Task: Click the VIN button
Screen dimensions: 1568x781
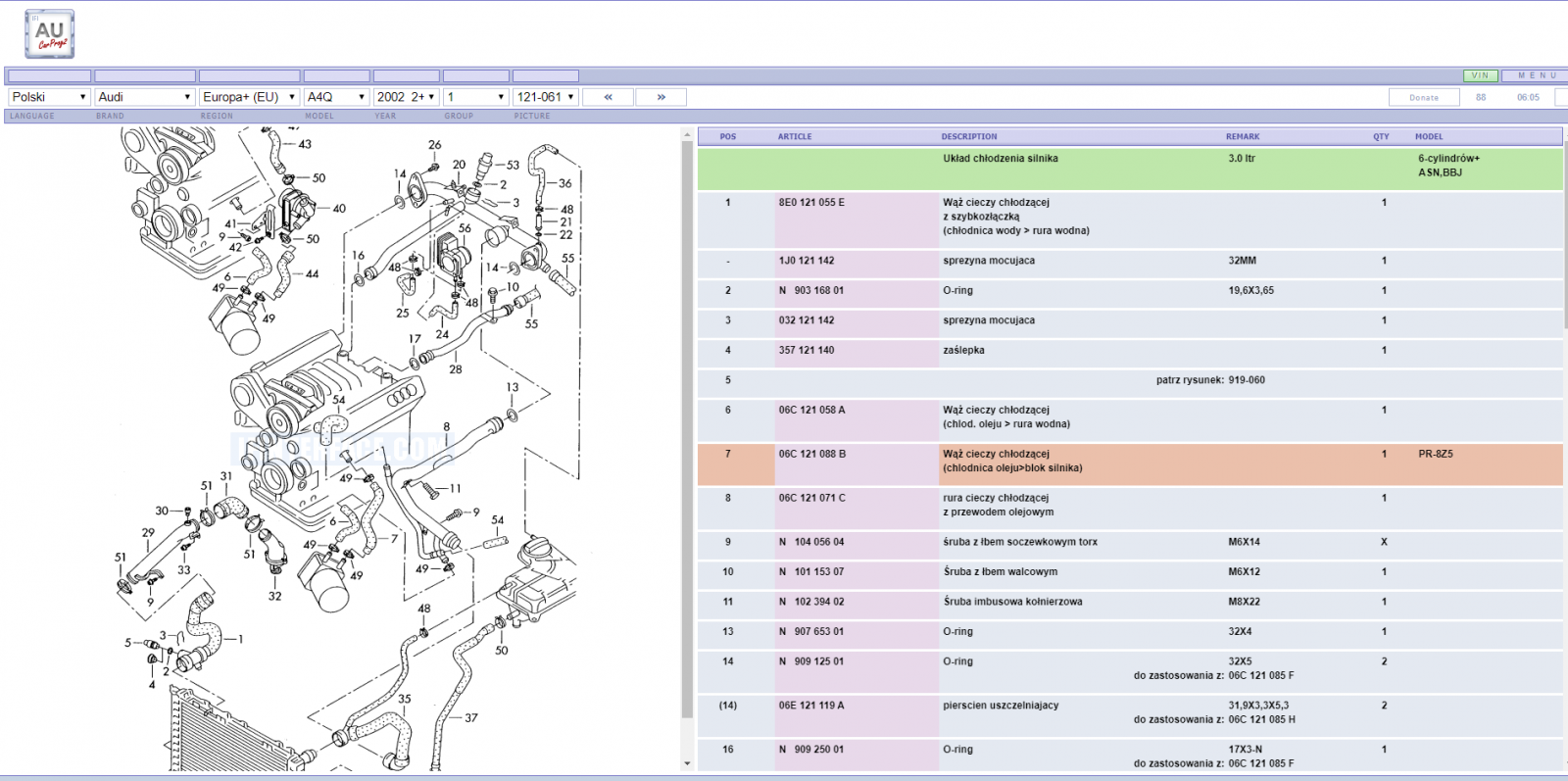Action: point(1480,75)
